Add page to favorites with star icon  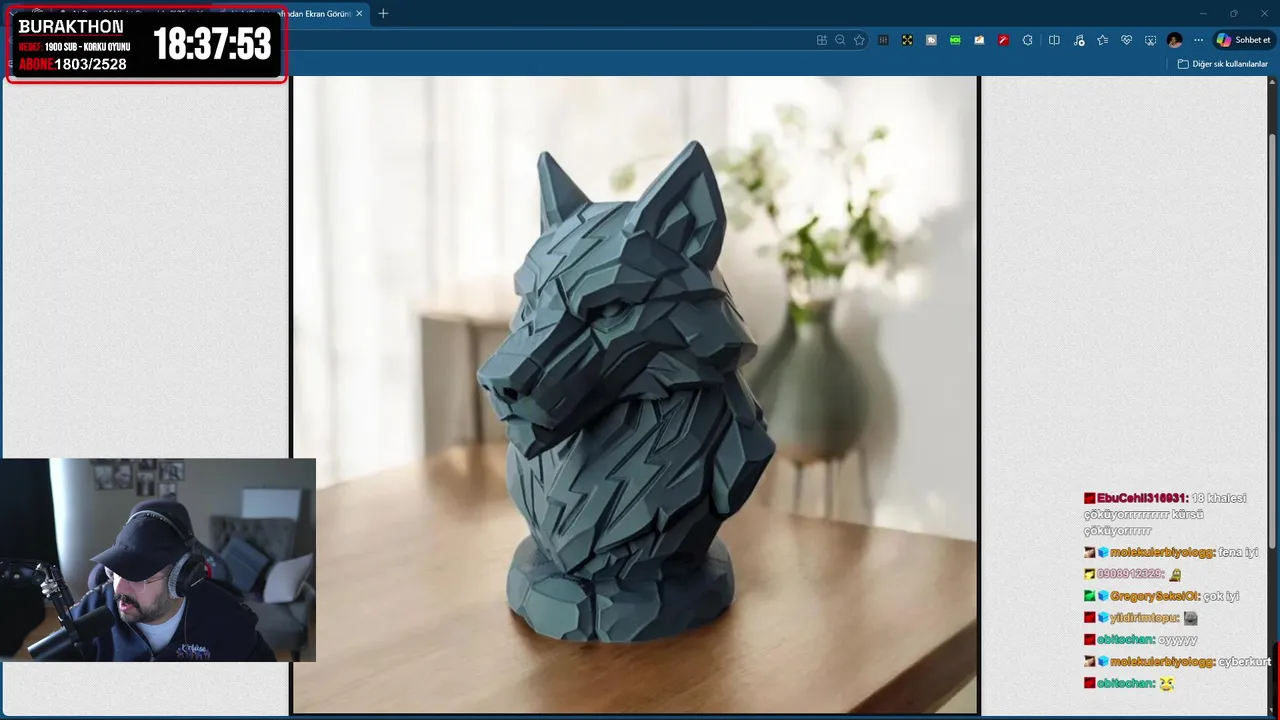point(859,40)
